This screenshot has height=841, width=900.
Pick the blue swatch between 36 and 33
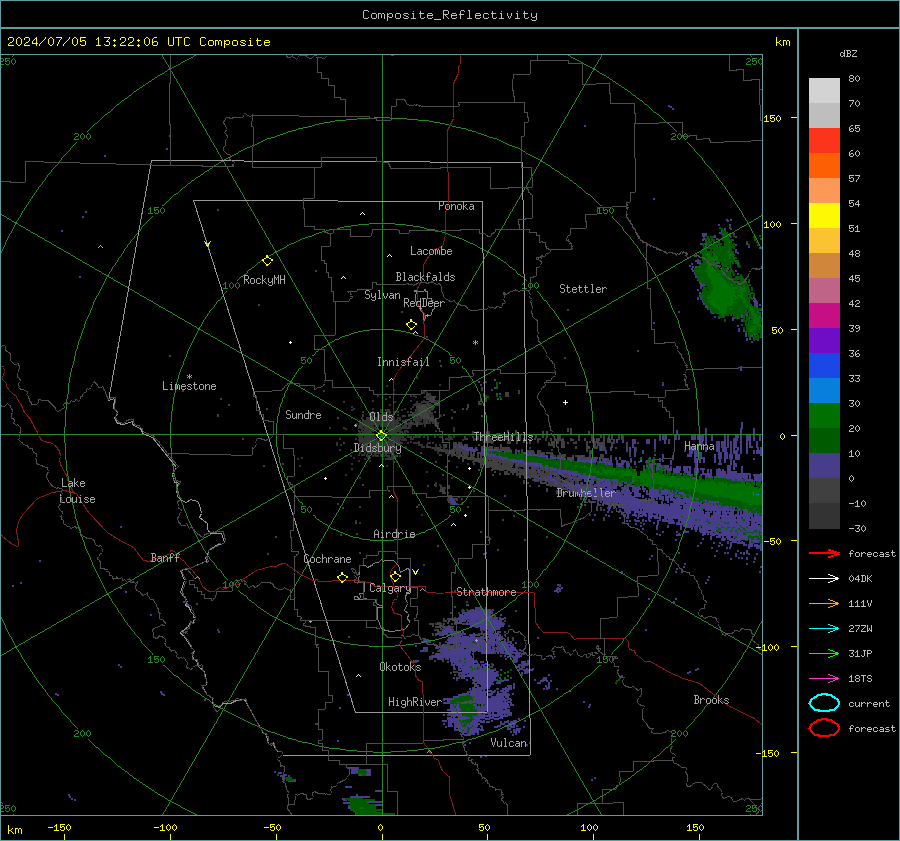tap(824, 366)
